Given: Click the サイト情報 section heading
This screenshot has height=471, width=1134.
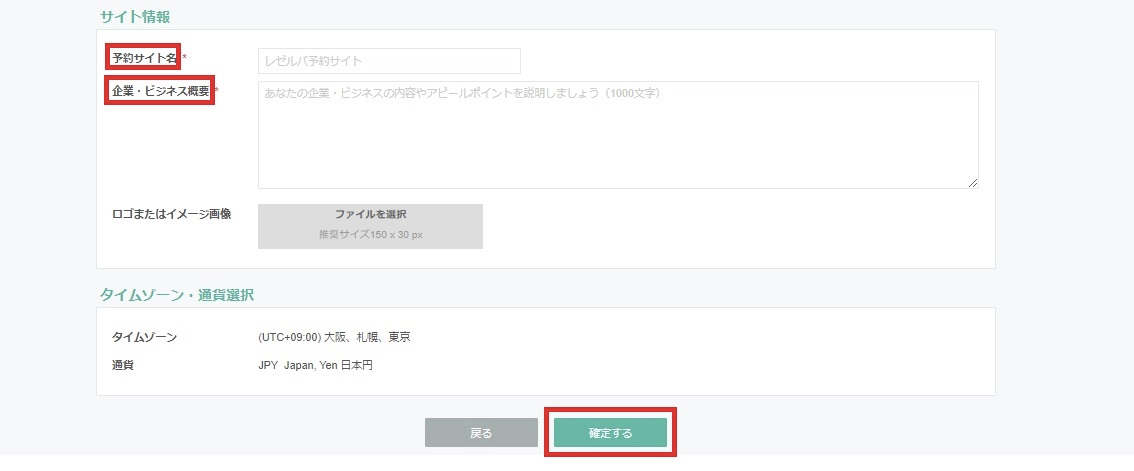Looking at the screenshot, I should (135, 17).
